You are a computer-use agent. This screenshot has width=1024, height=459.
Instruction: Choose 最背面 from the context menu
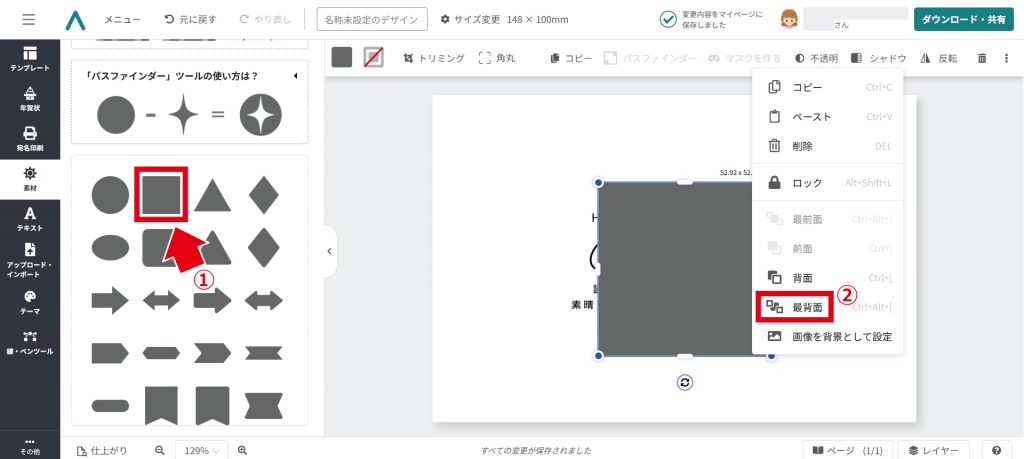pos(806,307)
